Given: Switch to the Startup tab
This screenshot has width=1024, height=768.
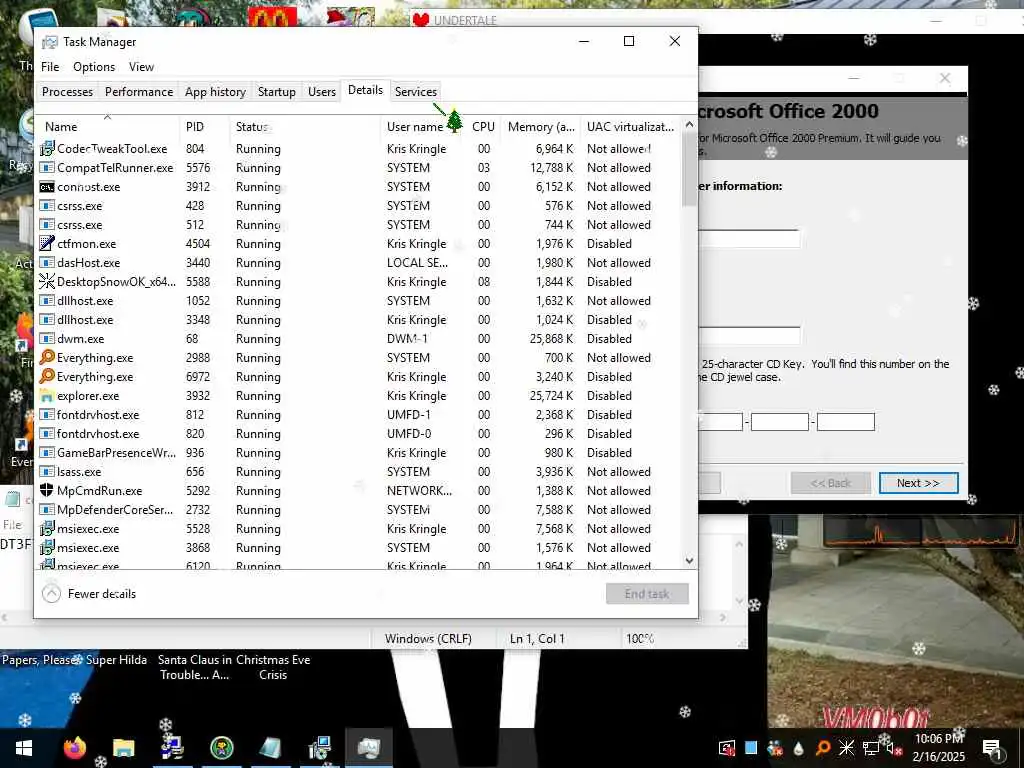Looking at the screenshot, I should tap(276, 91).
